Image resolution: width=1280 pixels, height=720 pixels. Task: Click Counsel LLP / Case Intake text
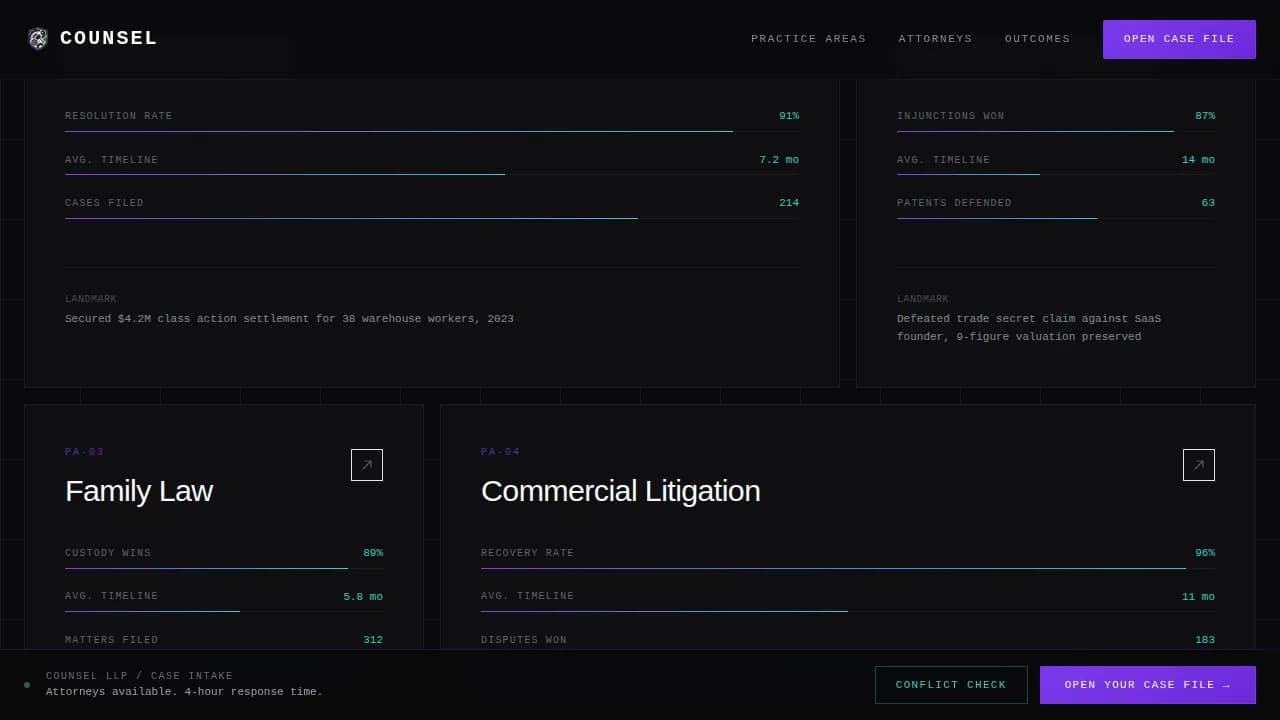(x=139, y=676)
